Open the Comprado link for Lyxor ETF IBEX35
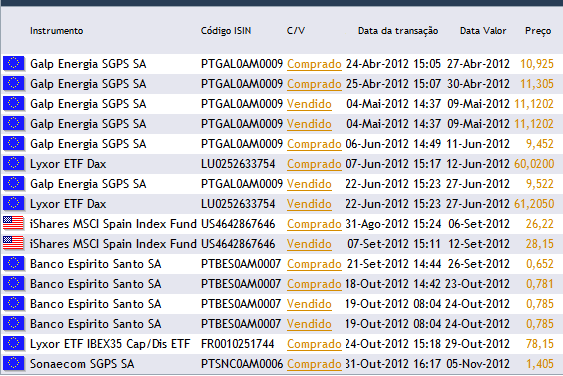 pos(314,344)
